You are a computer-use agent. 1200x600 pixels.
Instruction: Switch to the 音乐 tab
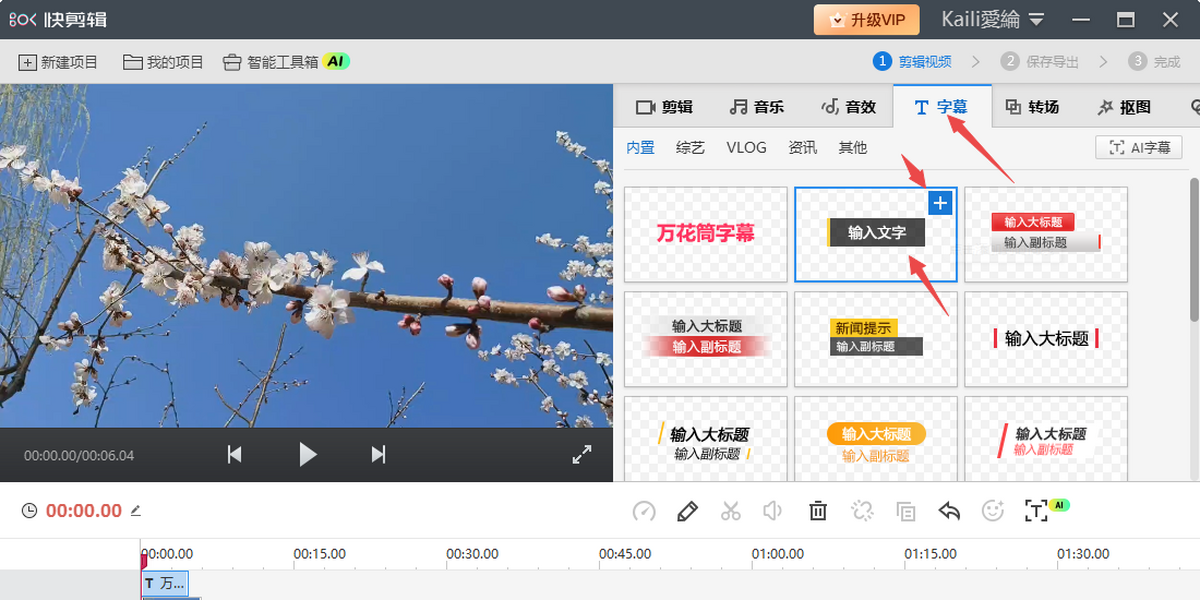[757, 107]
